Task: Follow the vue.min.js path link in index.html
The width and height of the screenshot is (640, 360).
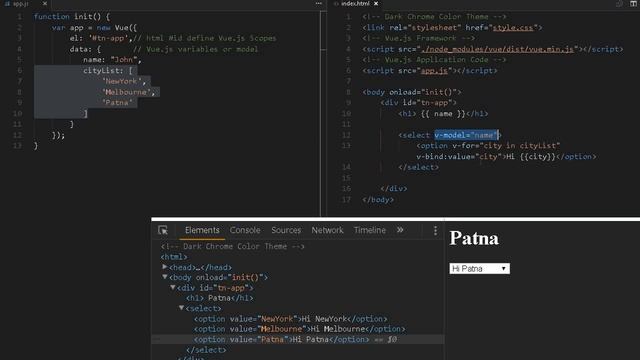Action: tap(498, 49)
